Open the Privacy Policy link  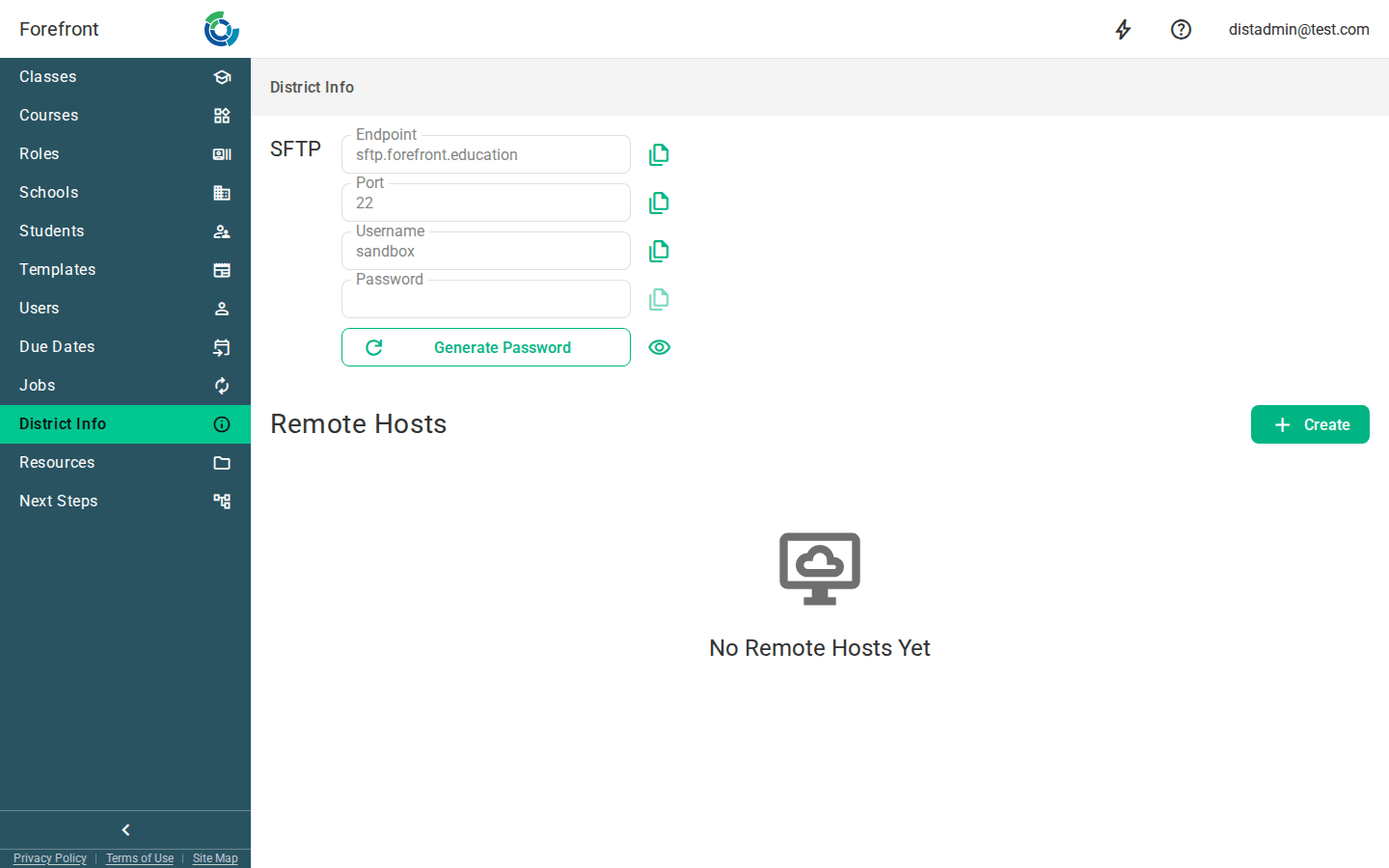coord(50,858)
